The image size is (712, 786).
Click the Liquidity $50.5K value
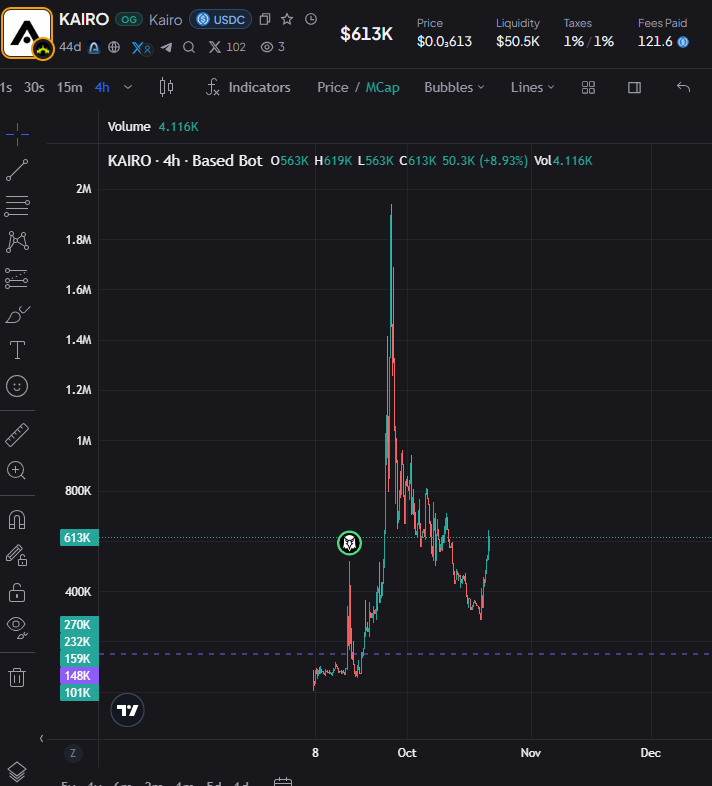[518, 42]
